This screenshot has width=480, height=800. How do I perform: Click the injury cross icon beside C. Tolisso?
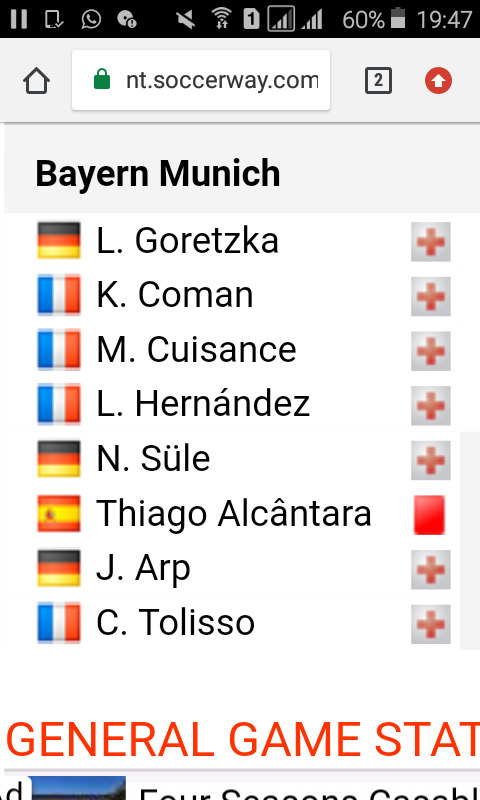coord(431,624)
